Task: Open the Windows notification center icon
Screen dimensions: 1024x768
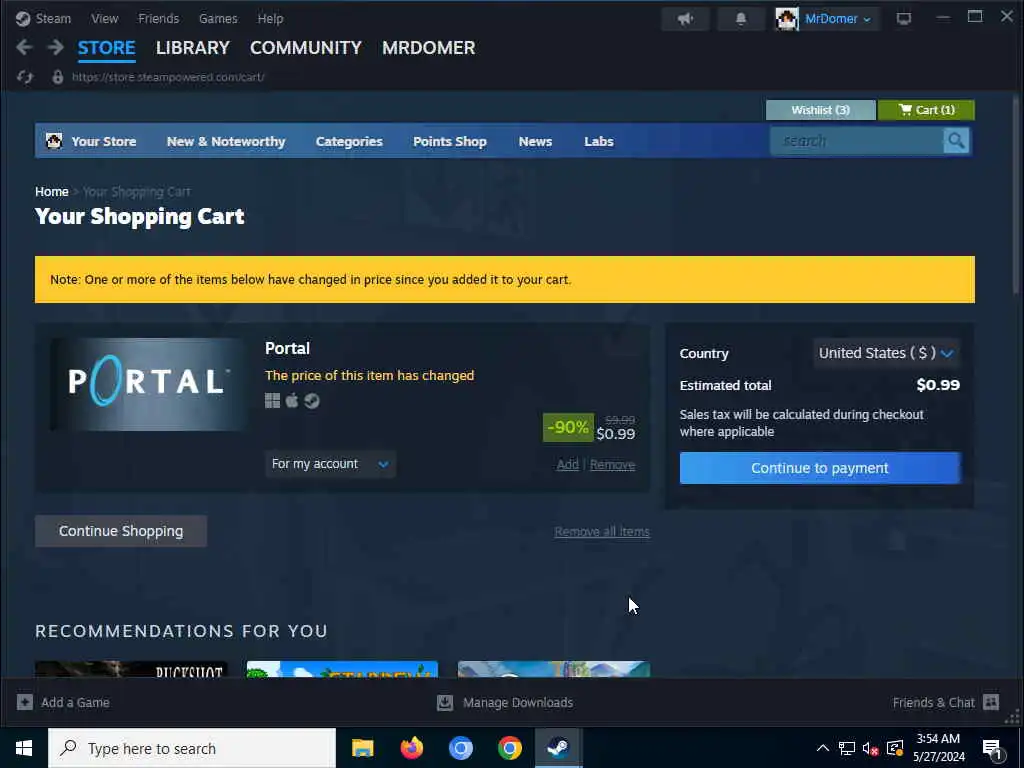Action: point(992,748)
